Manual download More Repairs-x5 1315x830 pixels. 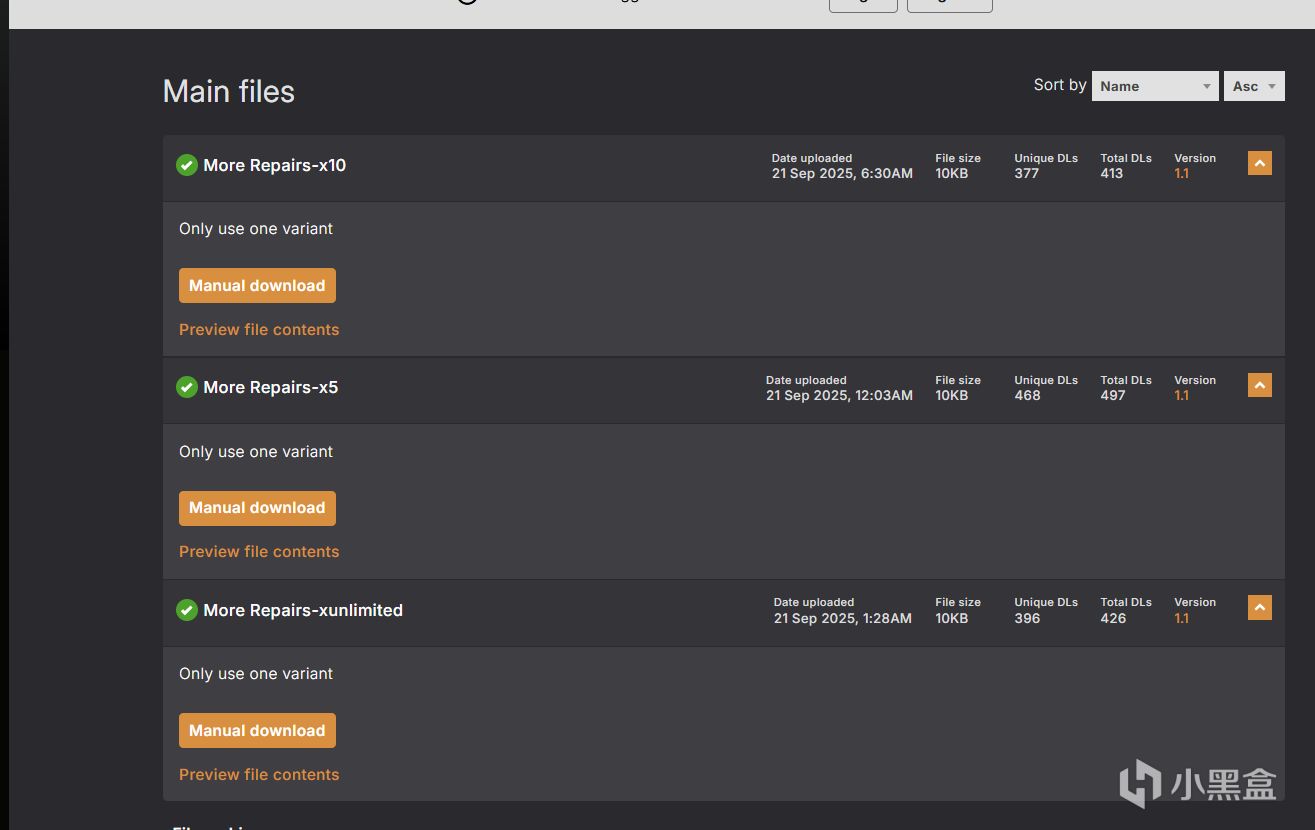coord(257,508)
